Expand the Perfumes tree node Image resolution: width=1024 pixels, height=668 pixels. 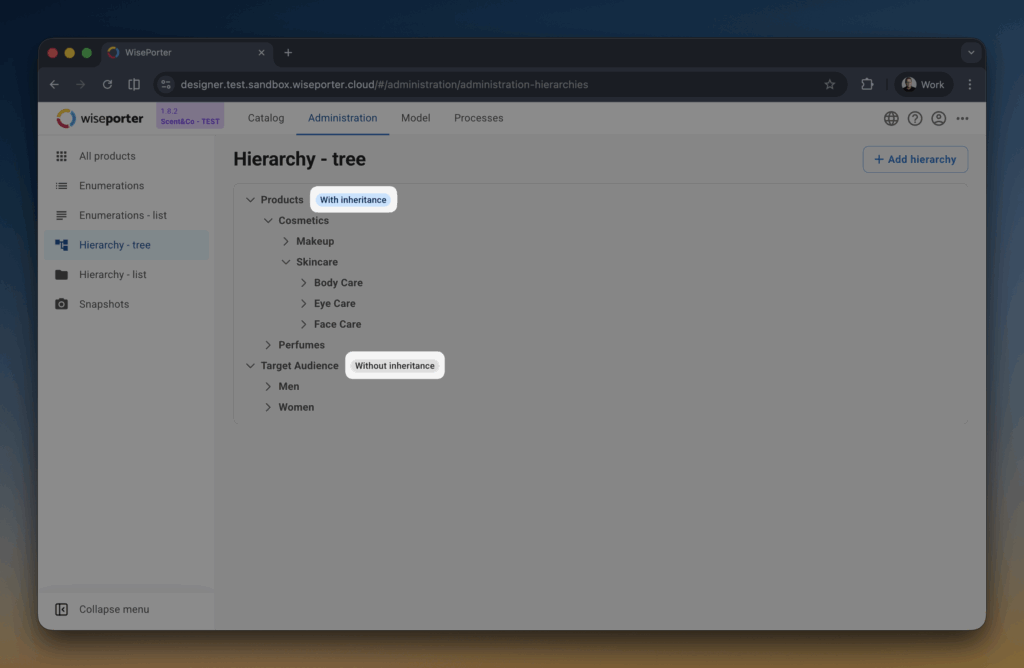(x=268, y=345)
